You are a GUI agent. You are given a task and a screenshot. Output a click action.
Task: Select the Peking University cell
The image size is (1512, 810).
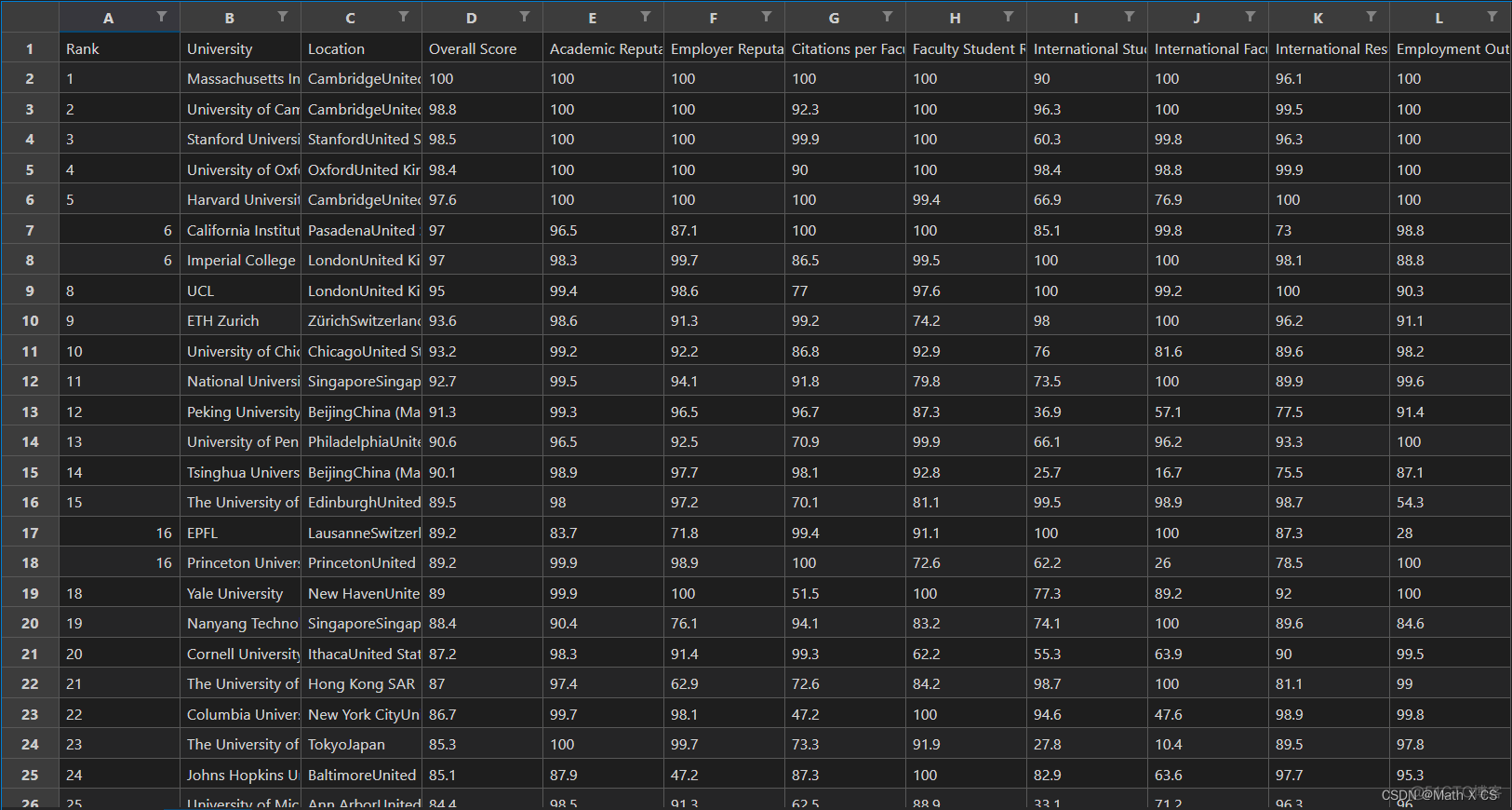point(241,412)
